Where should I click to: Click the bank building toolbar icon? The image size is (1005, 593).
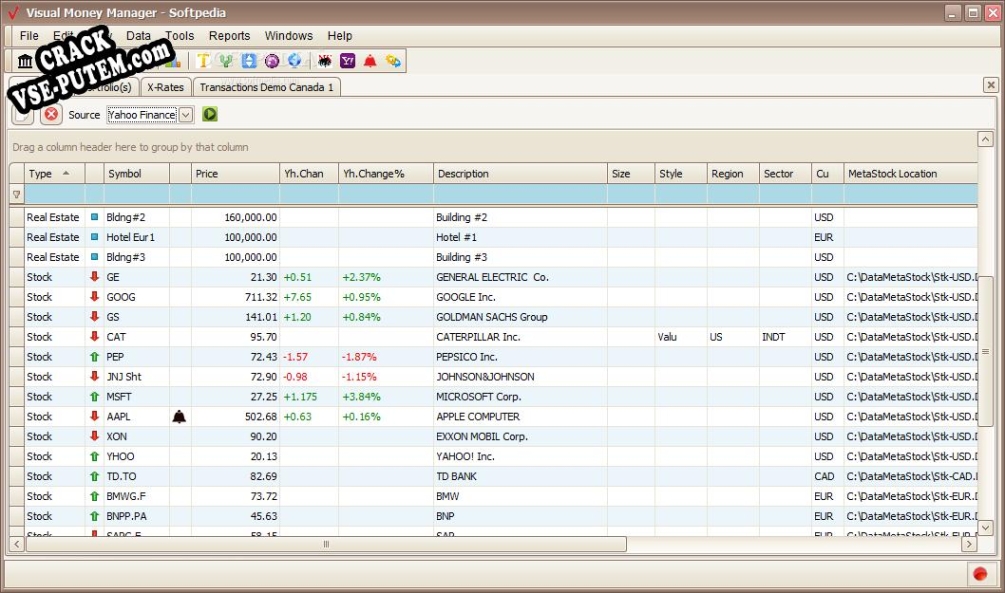click(x=25, y=61)
